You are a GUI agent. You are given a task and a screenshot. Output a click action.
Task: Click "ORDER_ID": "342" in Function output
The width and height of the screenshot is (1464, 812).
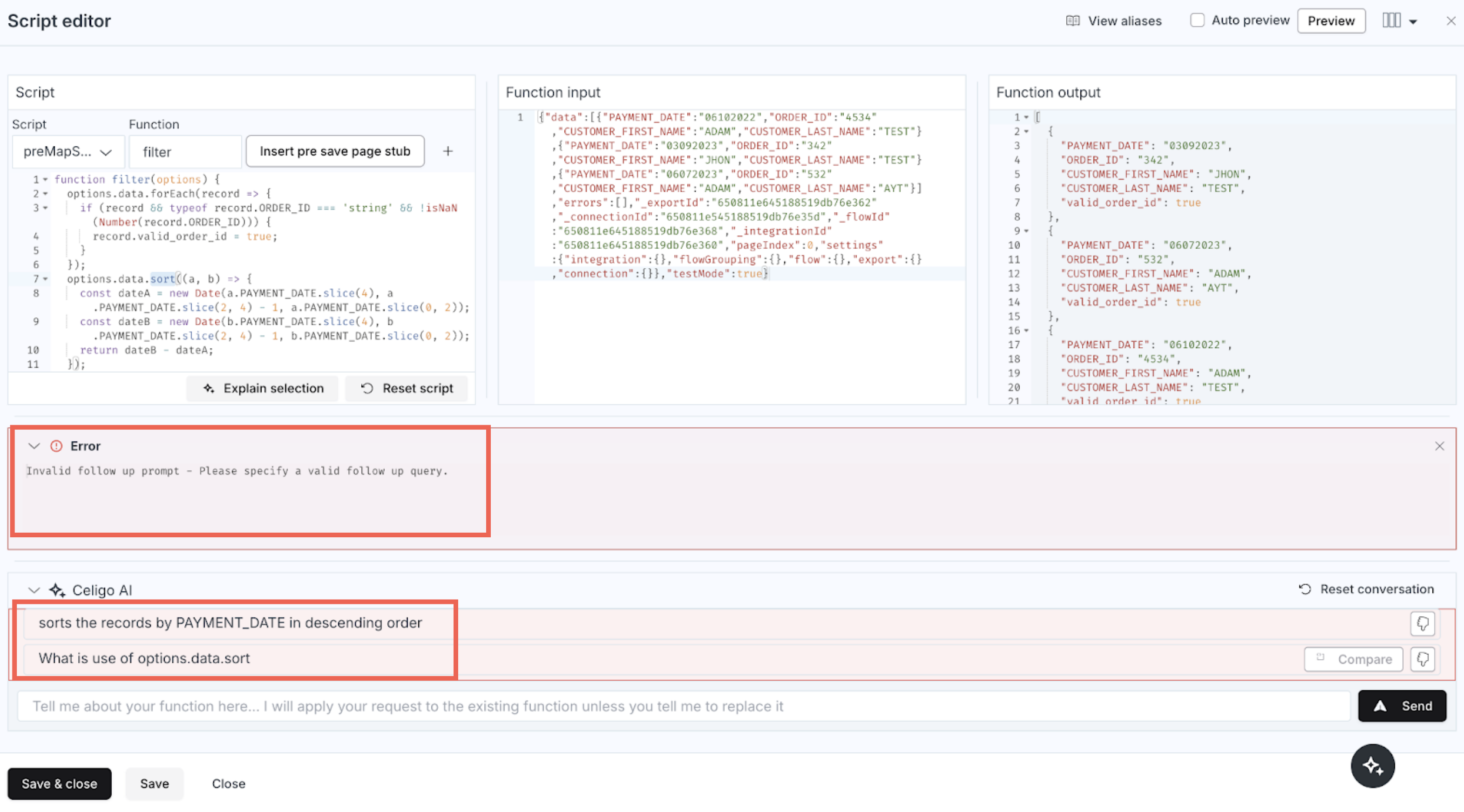[x=1117, y=160]
